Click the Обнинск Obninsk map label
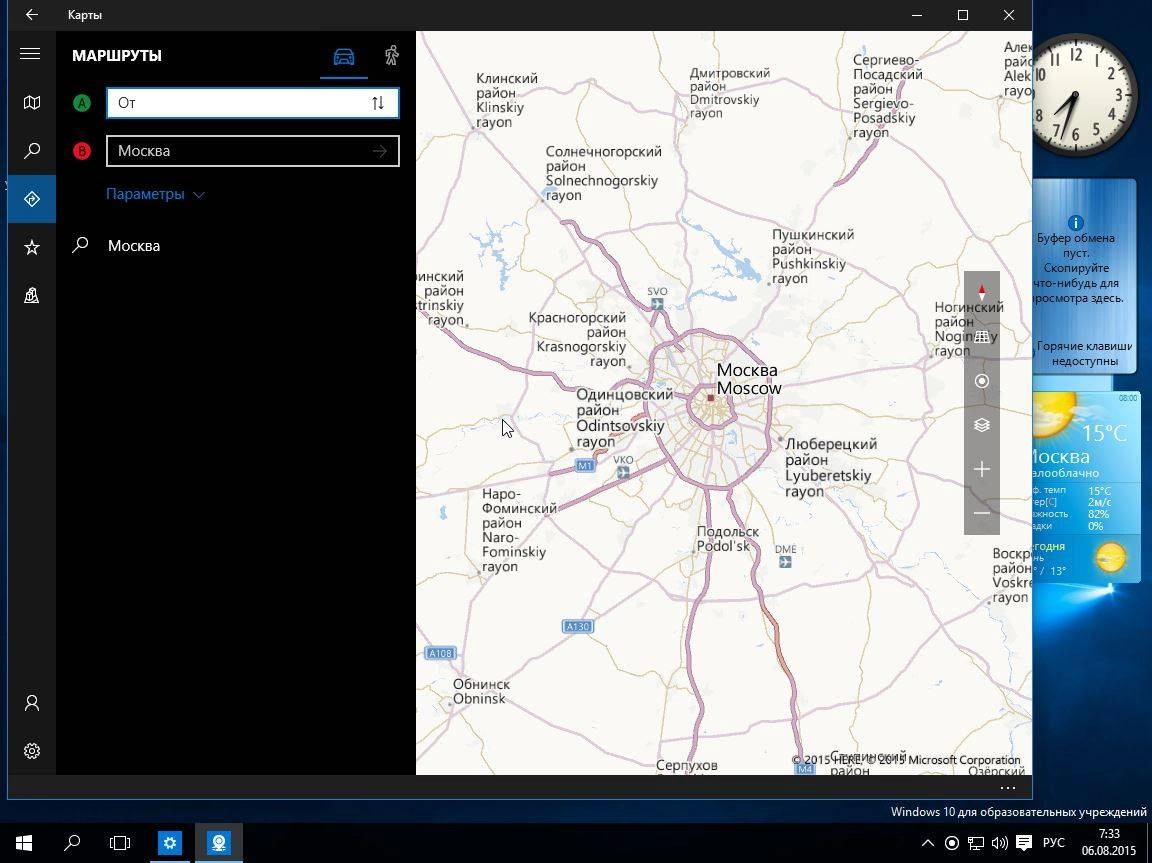 481,691
